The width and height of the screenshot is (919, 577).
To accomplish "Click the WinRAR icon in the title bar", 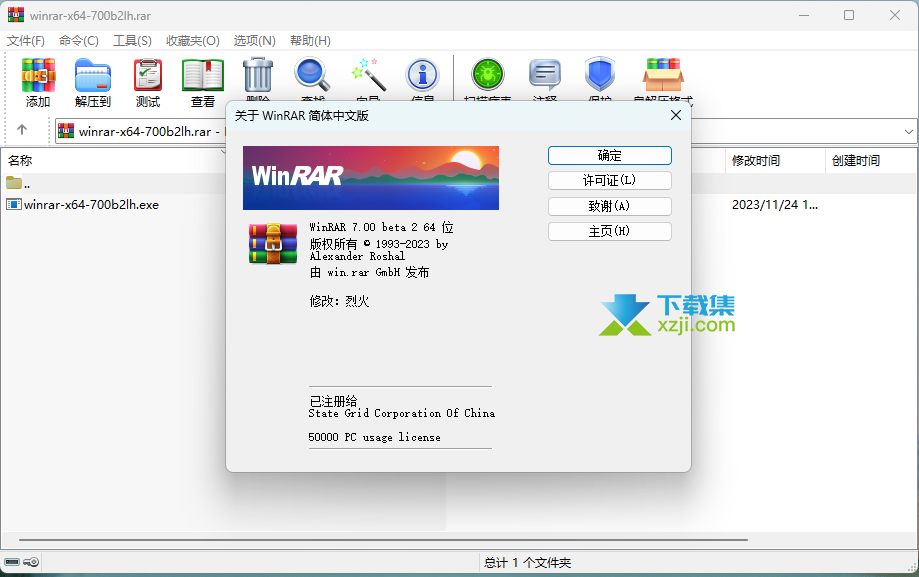I will [x=16, y=15].
